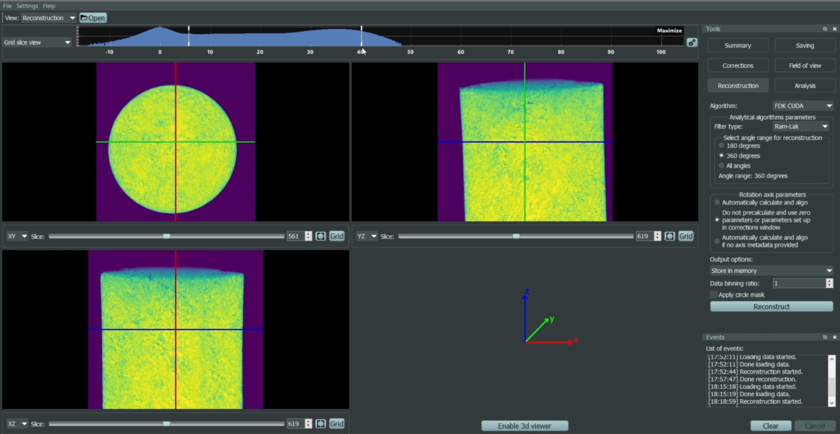840x434 pixels.
Task: Select the 180 degrees angle range
Action: (722, 146)
